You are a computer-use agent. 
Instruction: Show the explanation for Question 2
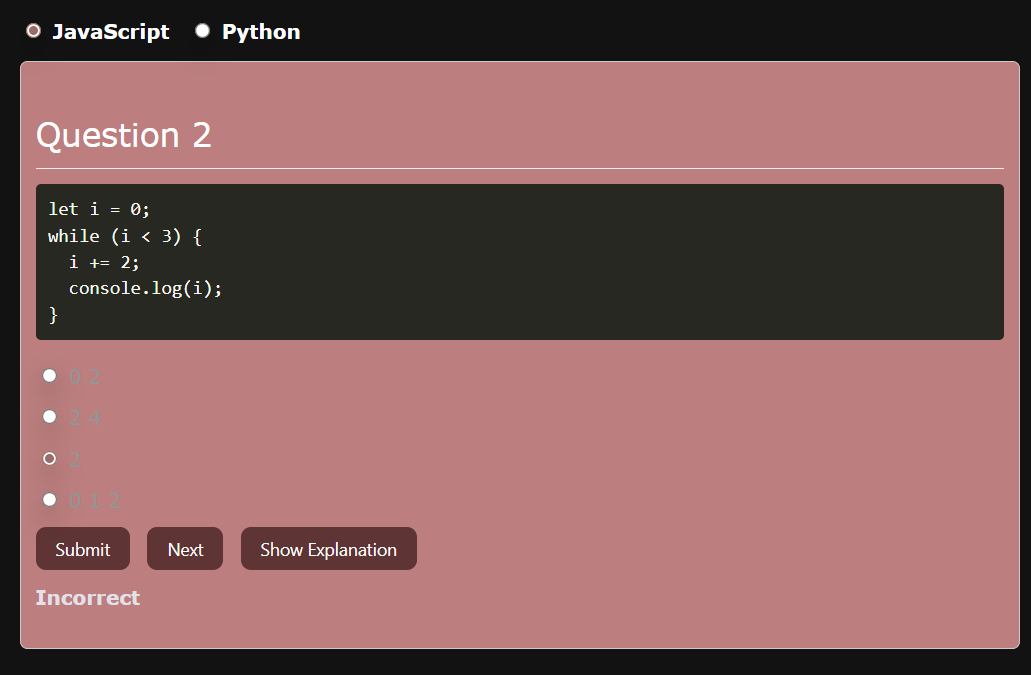(x=328, y=548)
